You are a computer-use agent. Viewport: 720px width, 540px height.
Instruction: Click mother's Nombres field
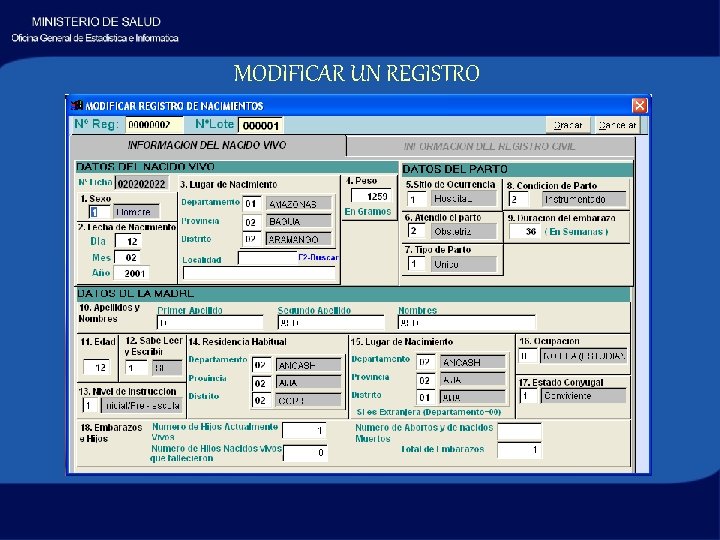(467, 322)
